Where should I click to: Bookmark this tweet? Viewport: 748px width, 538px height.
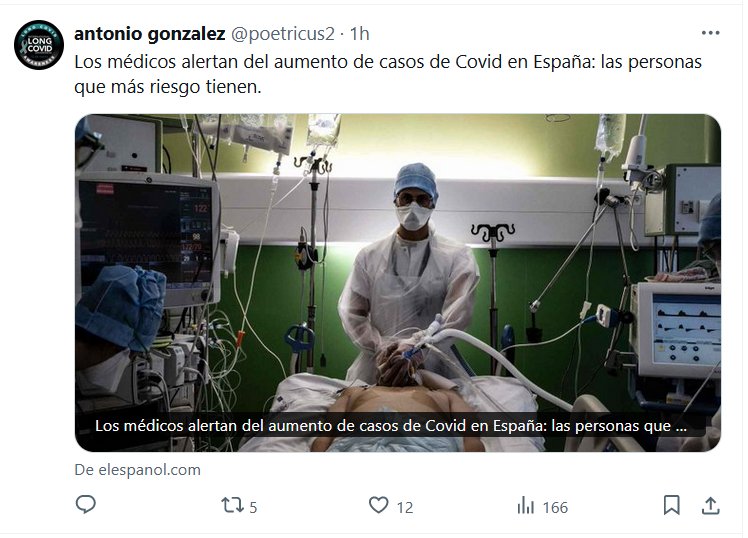point(672,505)
